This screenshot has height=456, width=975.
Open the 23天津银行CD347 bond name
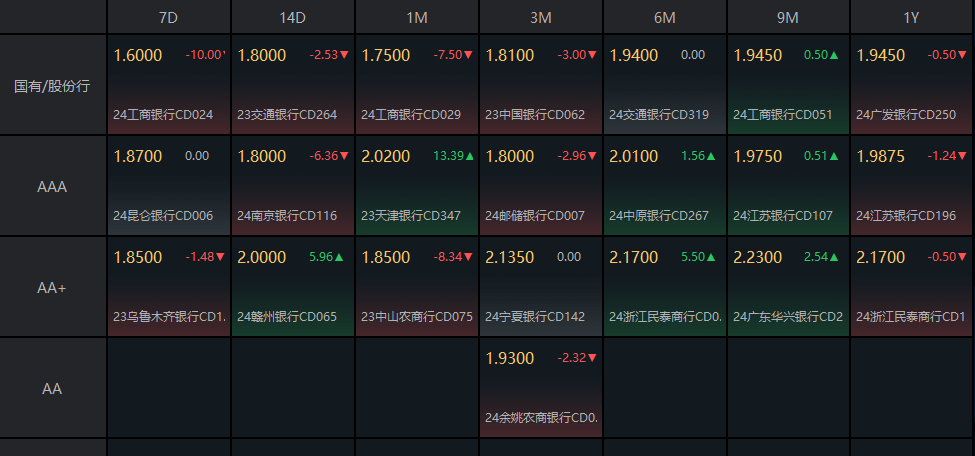[x=411, y=216]
